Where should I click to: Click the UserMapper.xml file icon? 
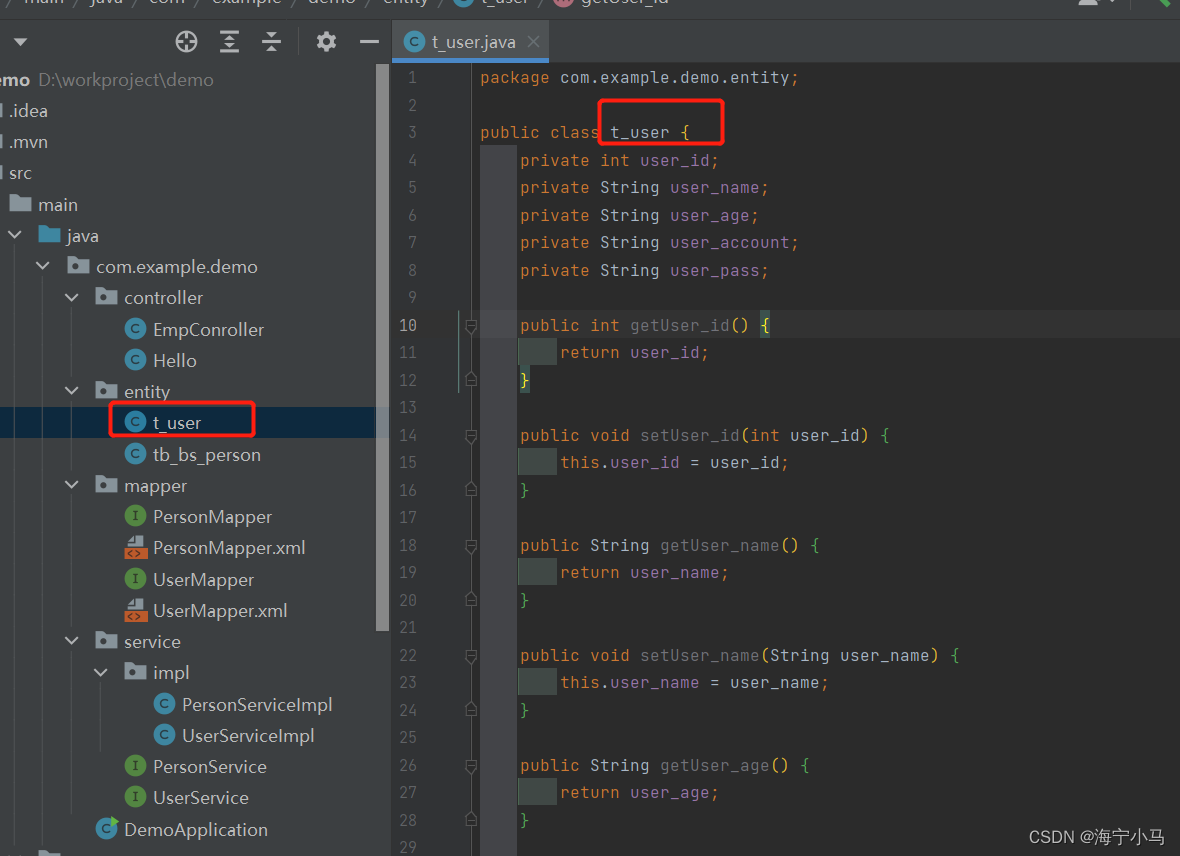pyautogui.click(x=135, y=610)
